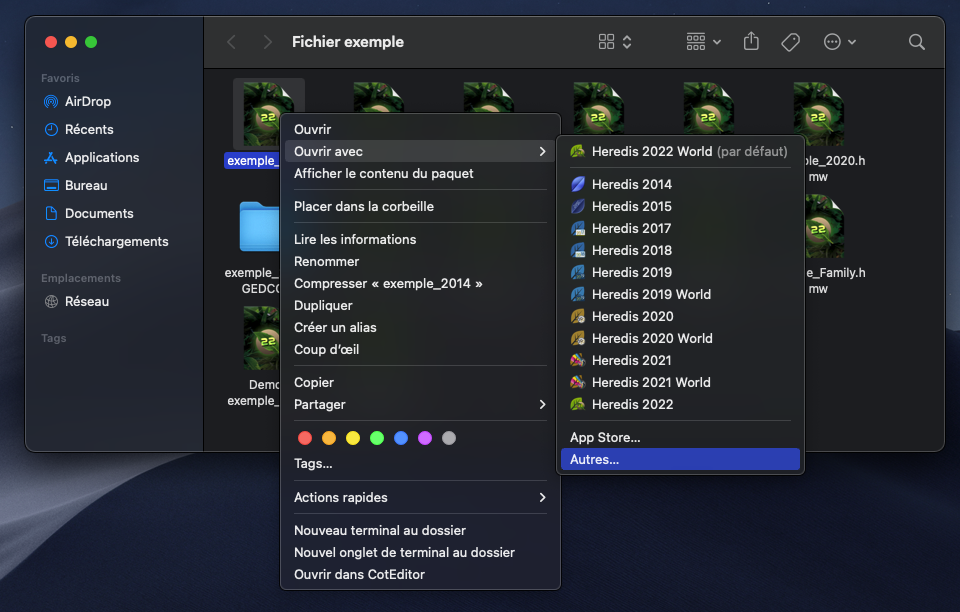Go back with the toolbar chevron
960x612 pixels.
(232, 42)
